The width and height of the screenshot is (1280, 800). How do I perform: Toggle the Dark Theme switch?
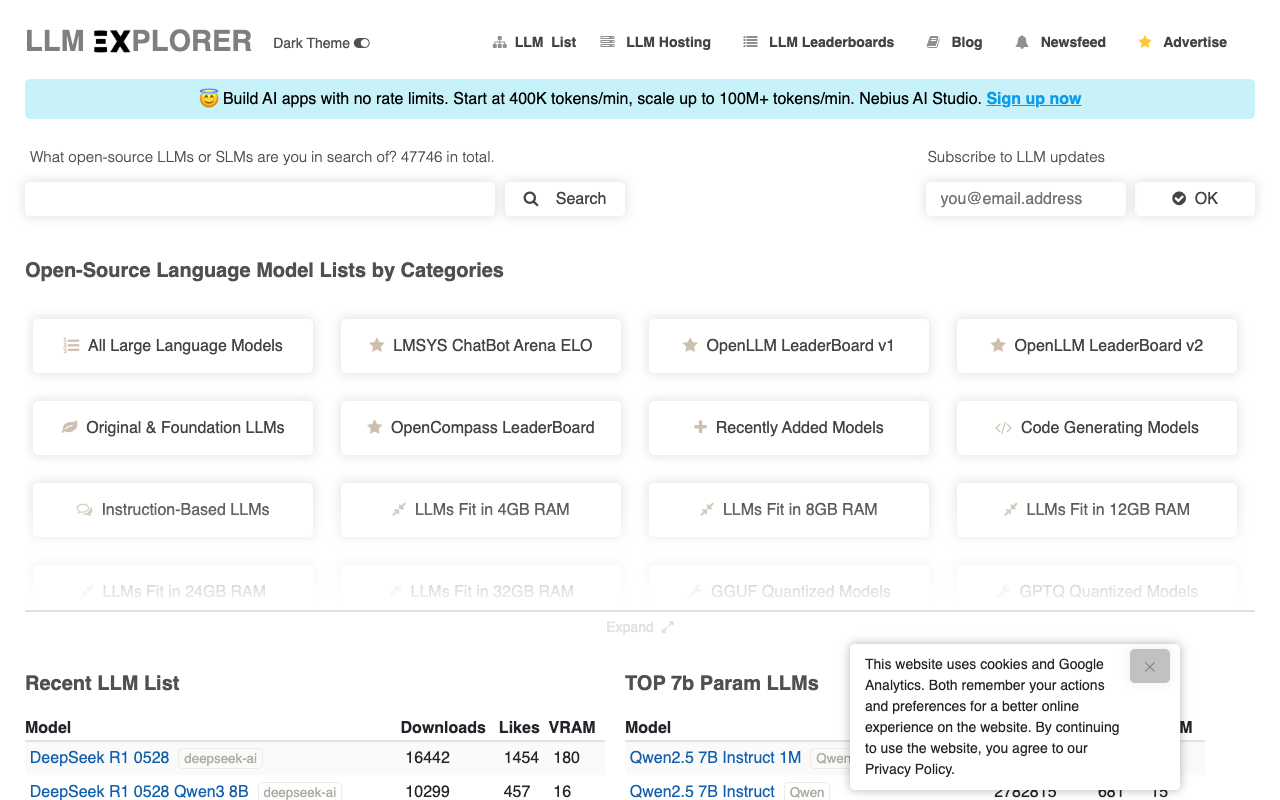(362, 43)
